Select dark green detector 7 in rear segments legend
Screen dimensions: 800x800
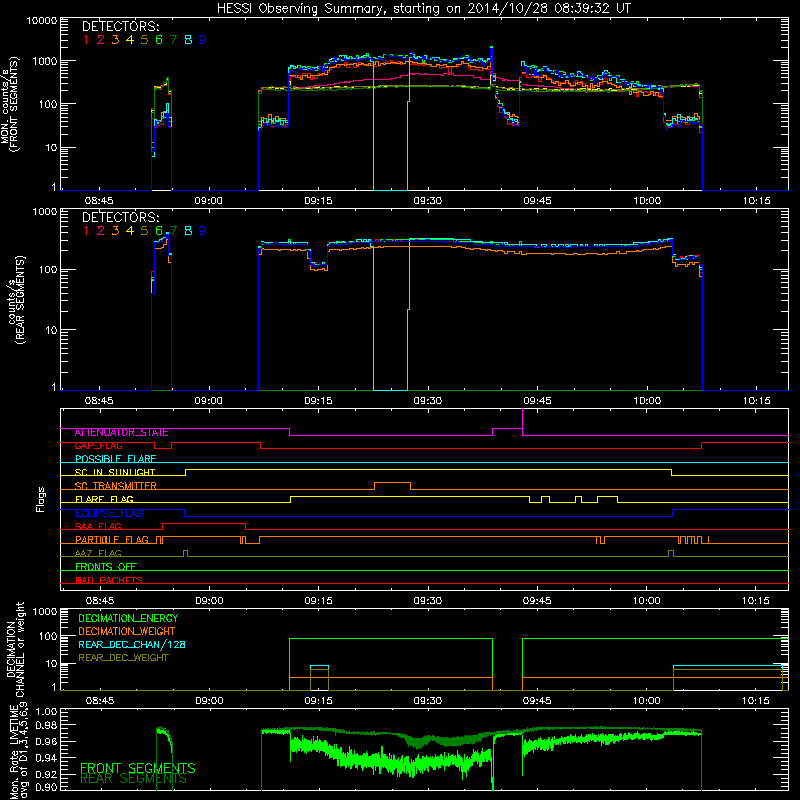click(173, 231)
